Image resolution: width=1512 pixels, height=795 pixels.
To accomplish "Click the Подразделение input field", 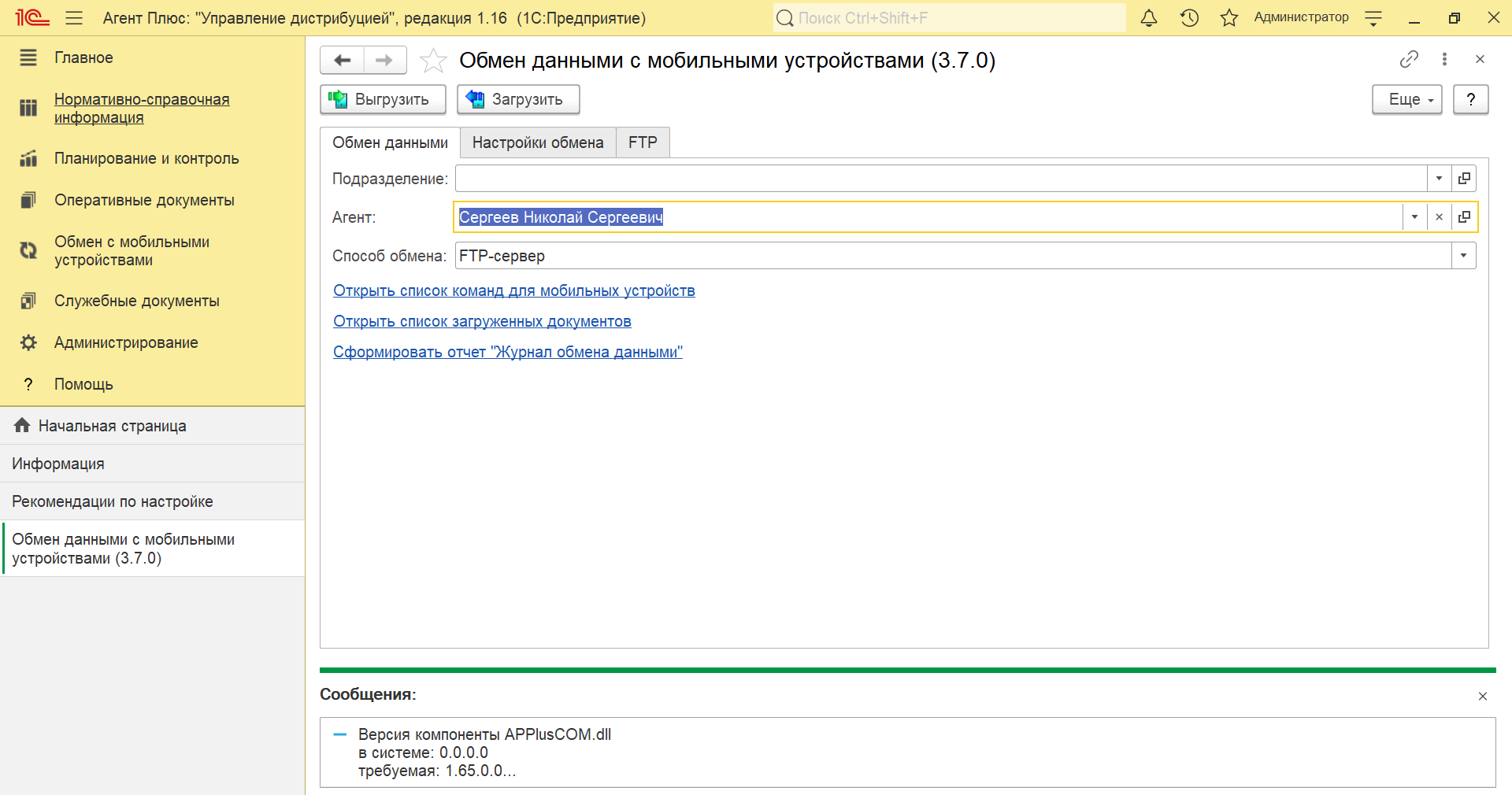I will point(941,179).
